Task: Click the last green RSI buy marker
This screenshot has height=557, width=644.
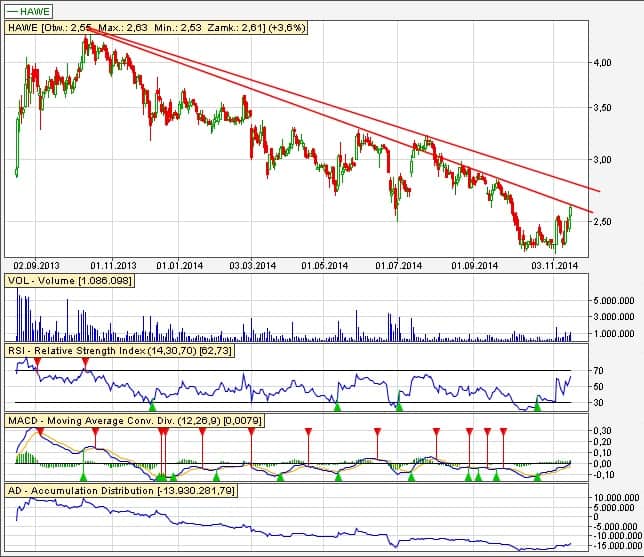Action: (x=536, y=406)
